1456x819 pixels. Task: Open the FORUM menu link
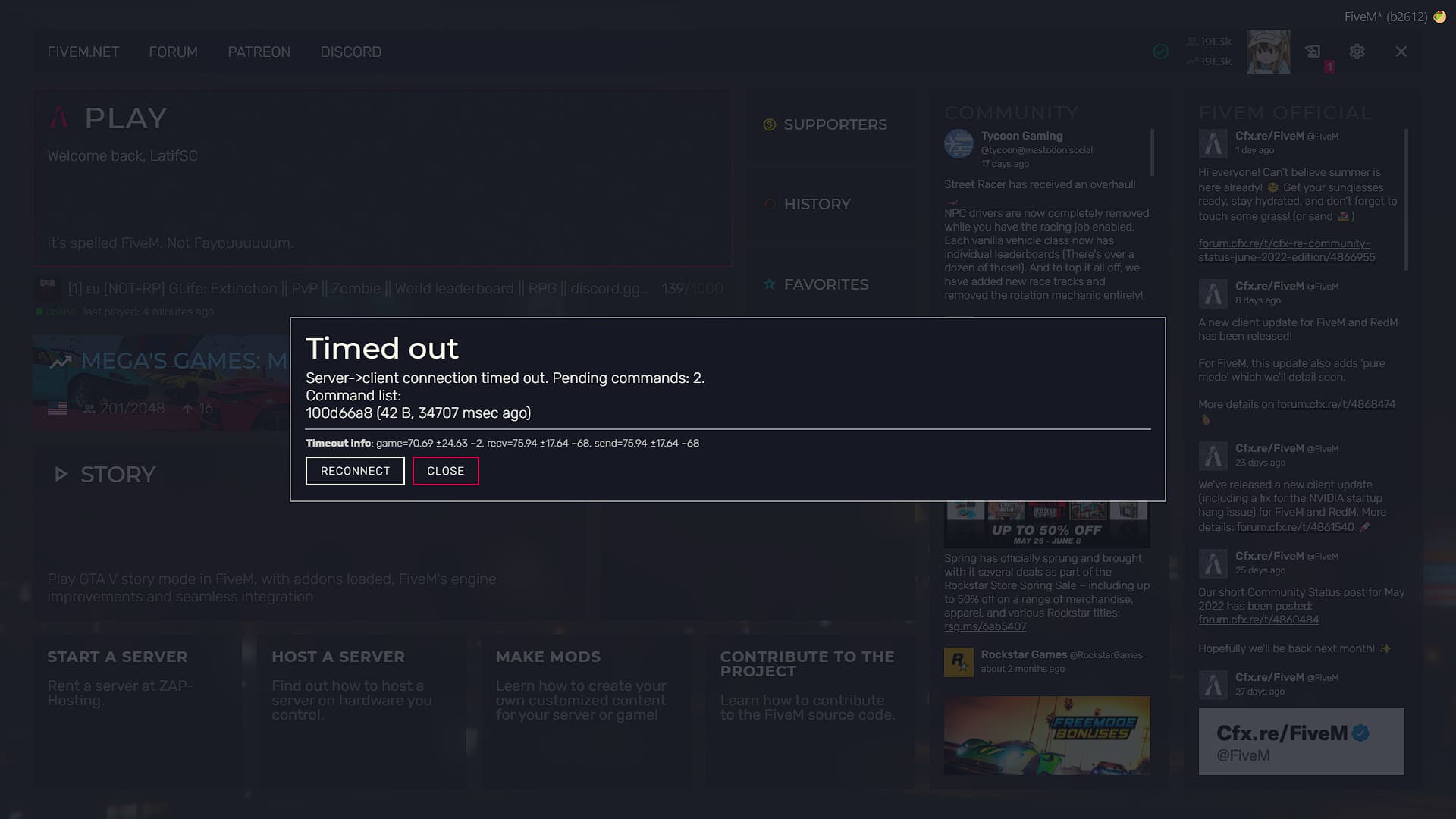[x=173, y=52]
